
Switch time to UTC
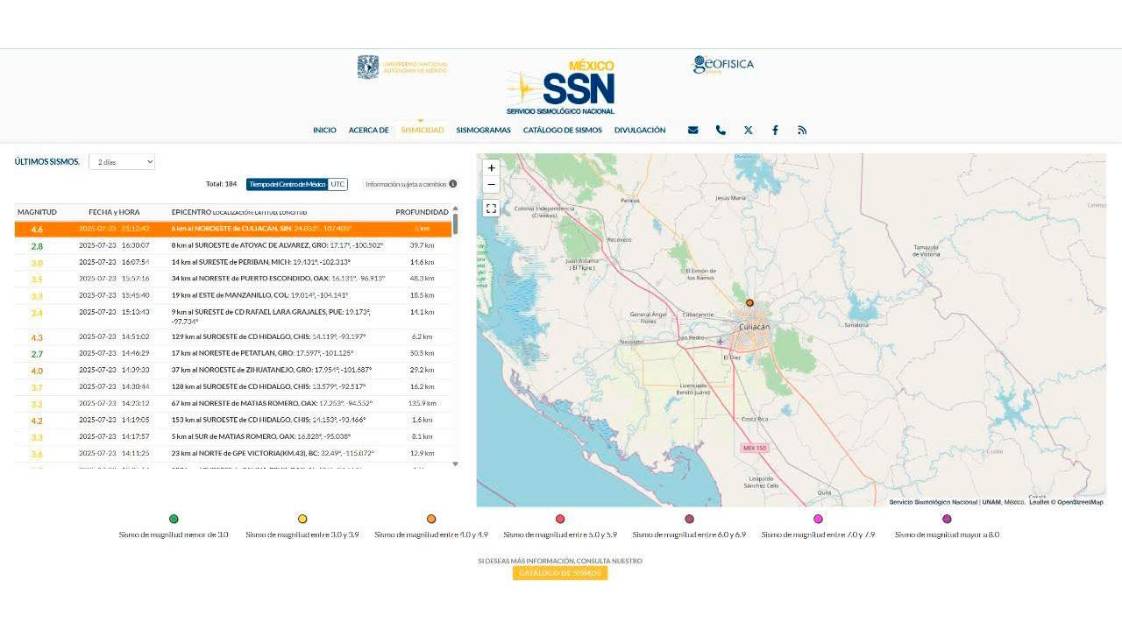(x=338, y=184)
